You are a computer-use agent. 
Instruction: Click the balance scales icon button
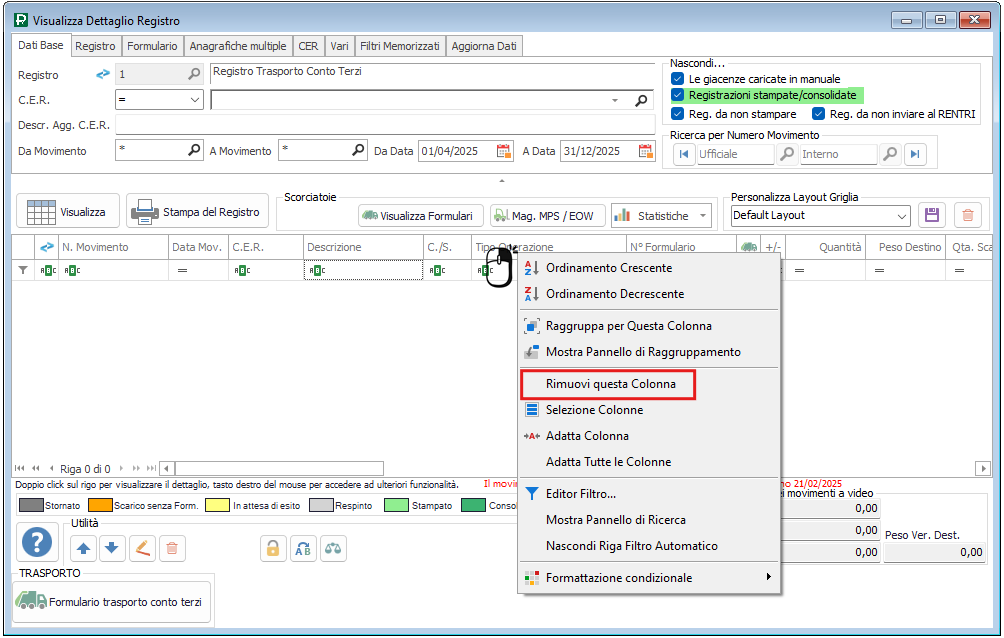[333, 547]
